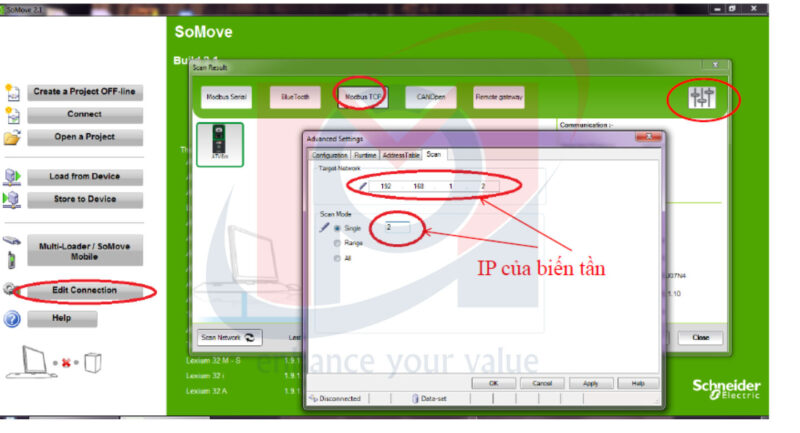Switch to the Configuration tab
Image resolution: width=800 pixels, height=433 pixels.
pos(330,155)
